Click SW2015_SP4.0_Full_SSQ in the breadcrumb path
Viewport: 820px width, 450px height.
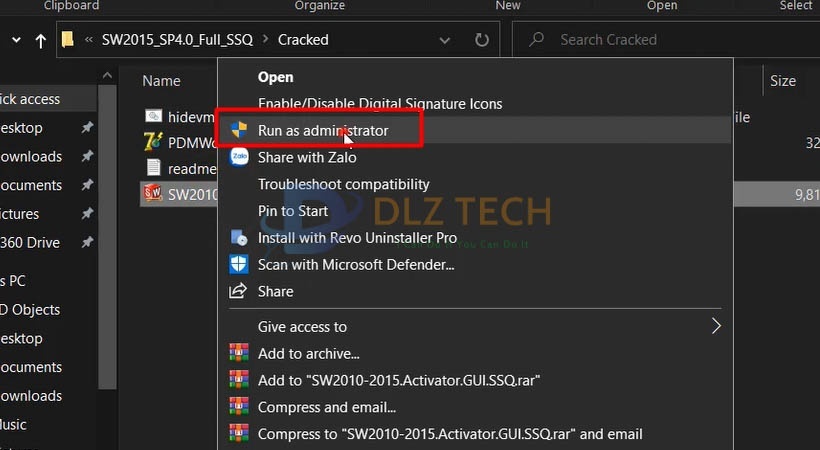tap(177, 40)
